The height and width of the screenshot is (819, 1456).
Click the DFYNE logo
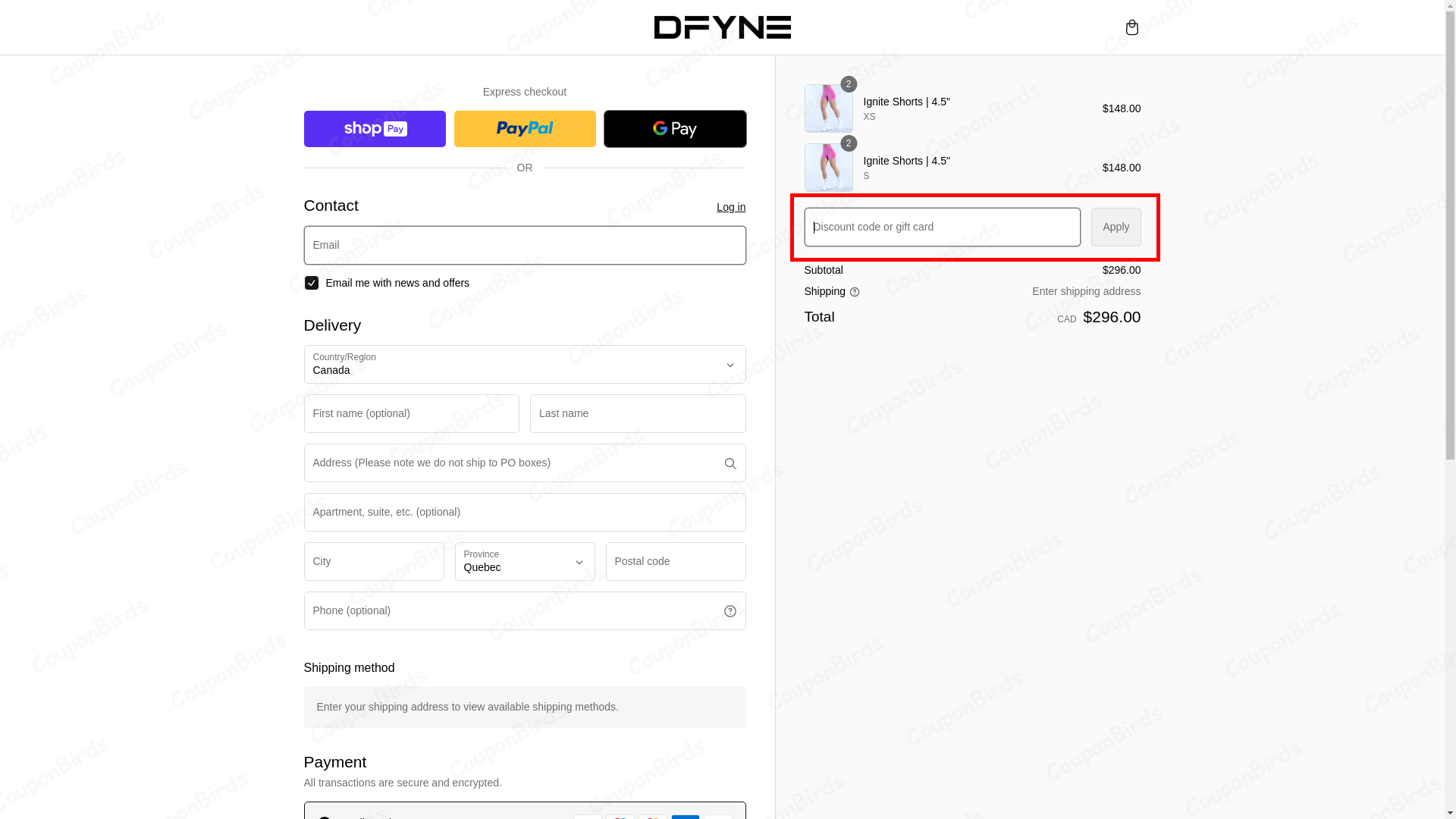pos(722,27)
